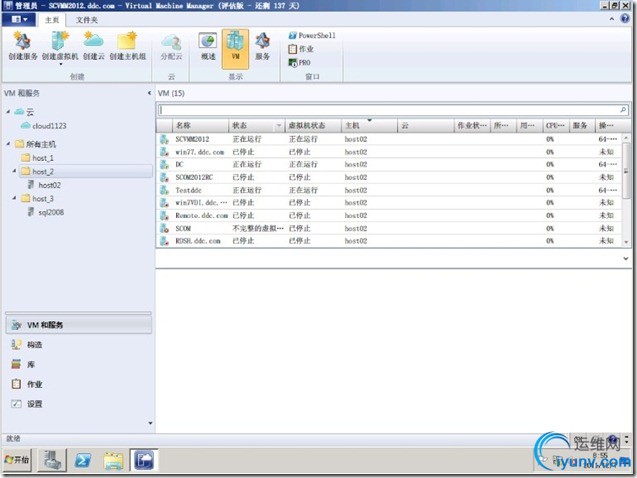The width and height of the screenshot is (637, 478).
Task: Open Server Manager from the taskbar
Action: point(52,460)
